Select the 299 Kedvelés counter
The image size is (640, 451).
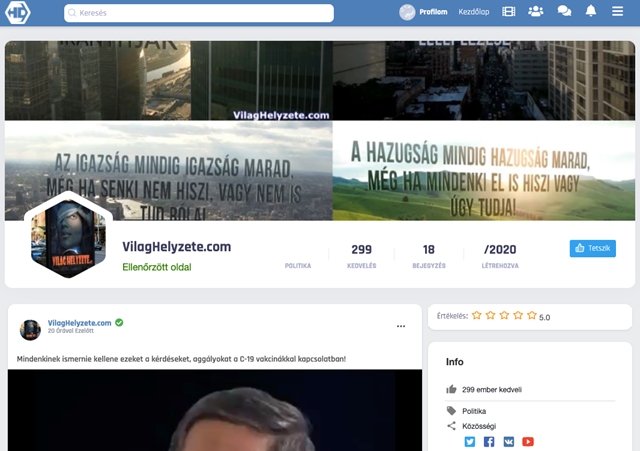[362, 256]
